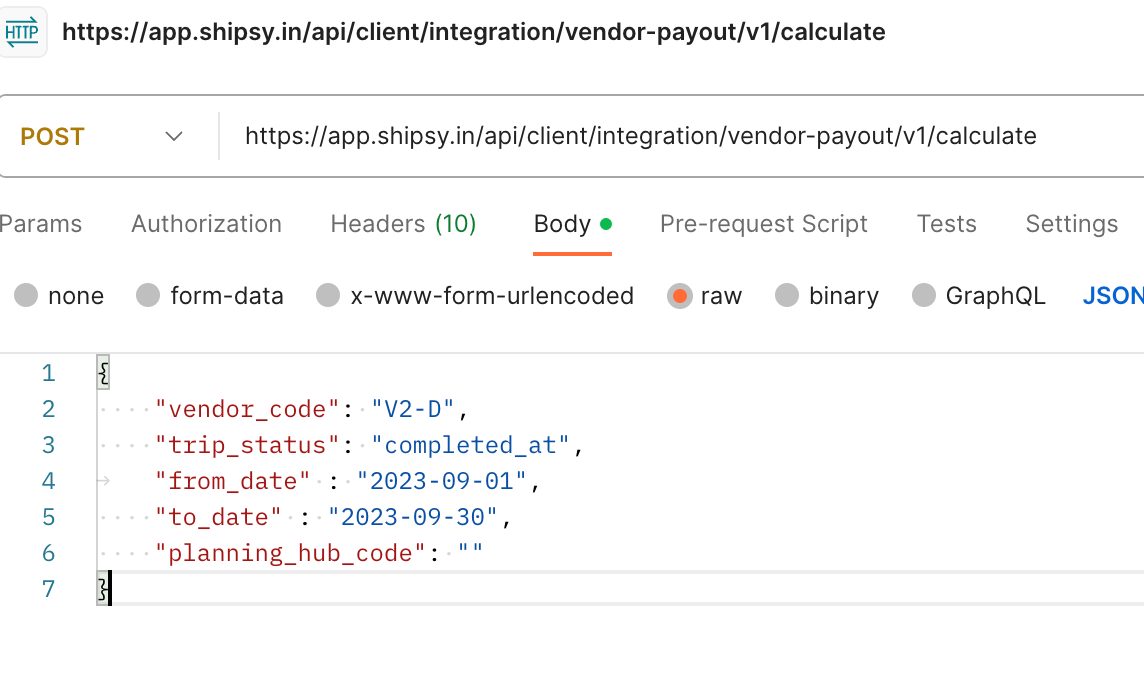This screenshot has width=1144, height=678.
Task: Click the HTTP request type icon
Action: [x=22, y=32]
